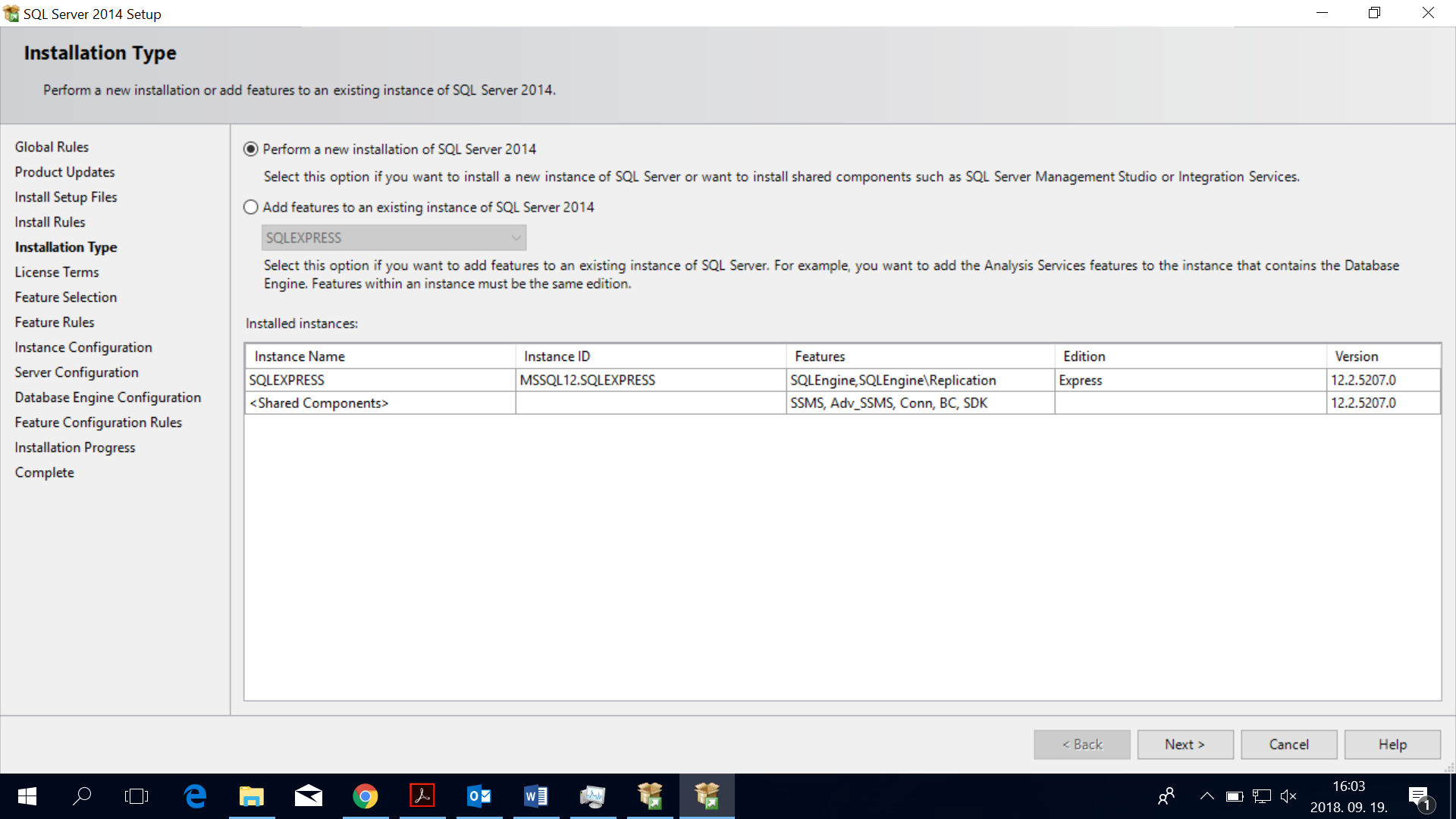
Task: Show hidden system tray icons chevron
Action: (x=1207, y=796)
